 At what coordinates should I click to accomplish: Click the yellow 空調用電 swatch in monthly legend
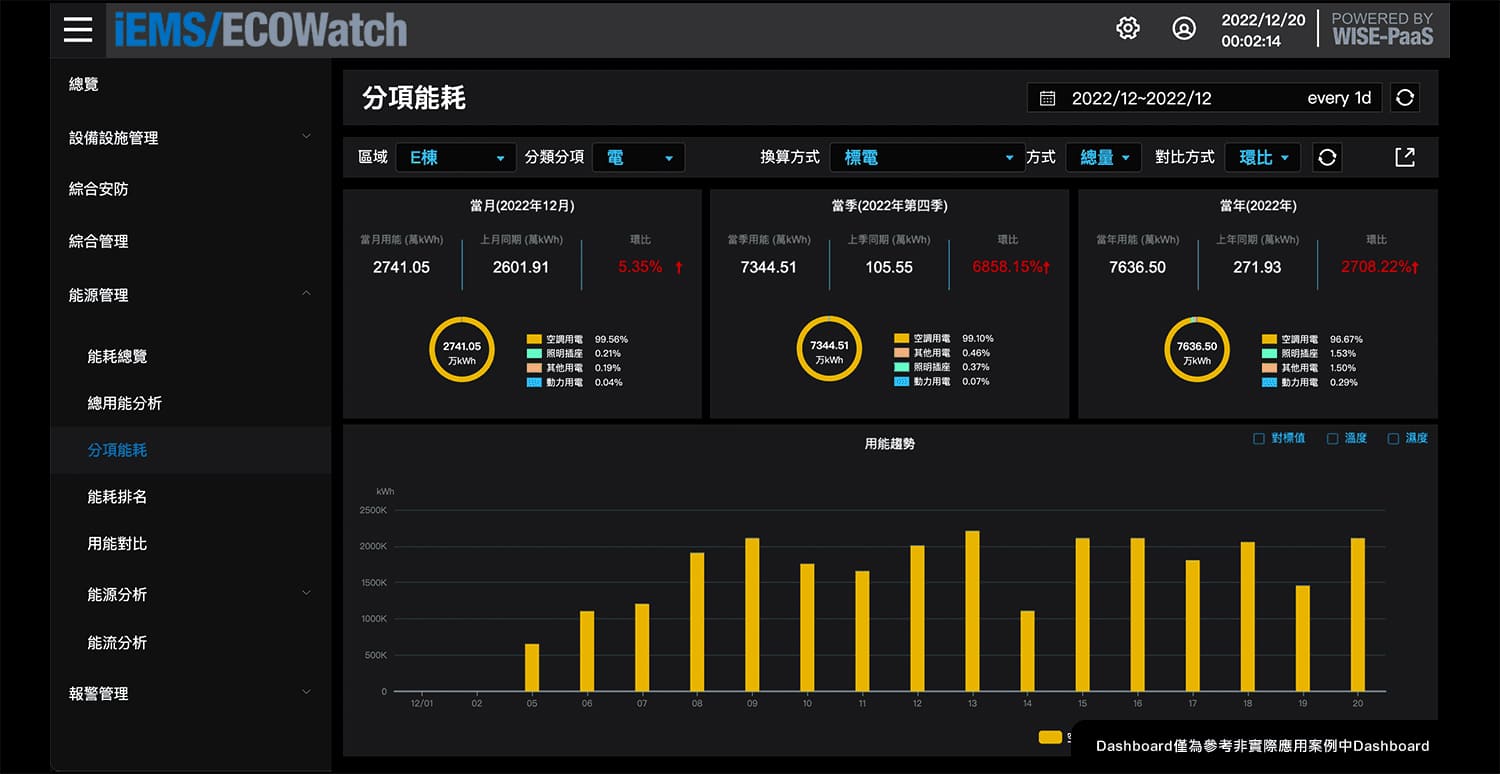(534, 339)
